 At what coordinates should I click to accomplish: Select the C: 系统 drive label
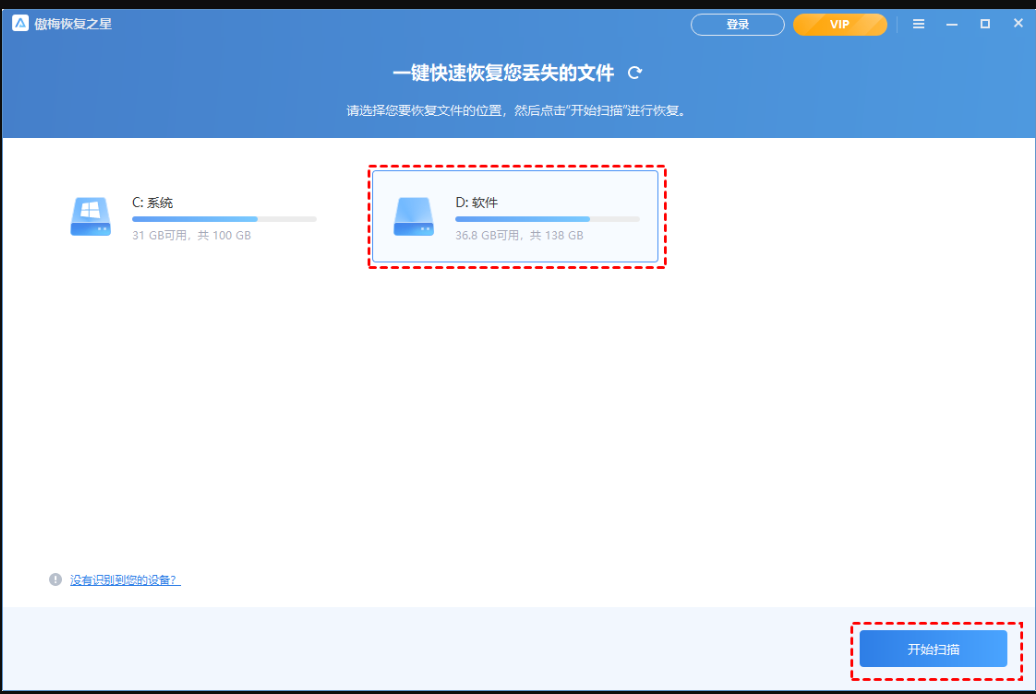click(153, 202)
